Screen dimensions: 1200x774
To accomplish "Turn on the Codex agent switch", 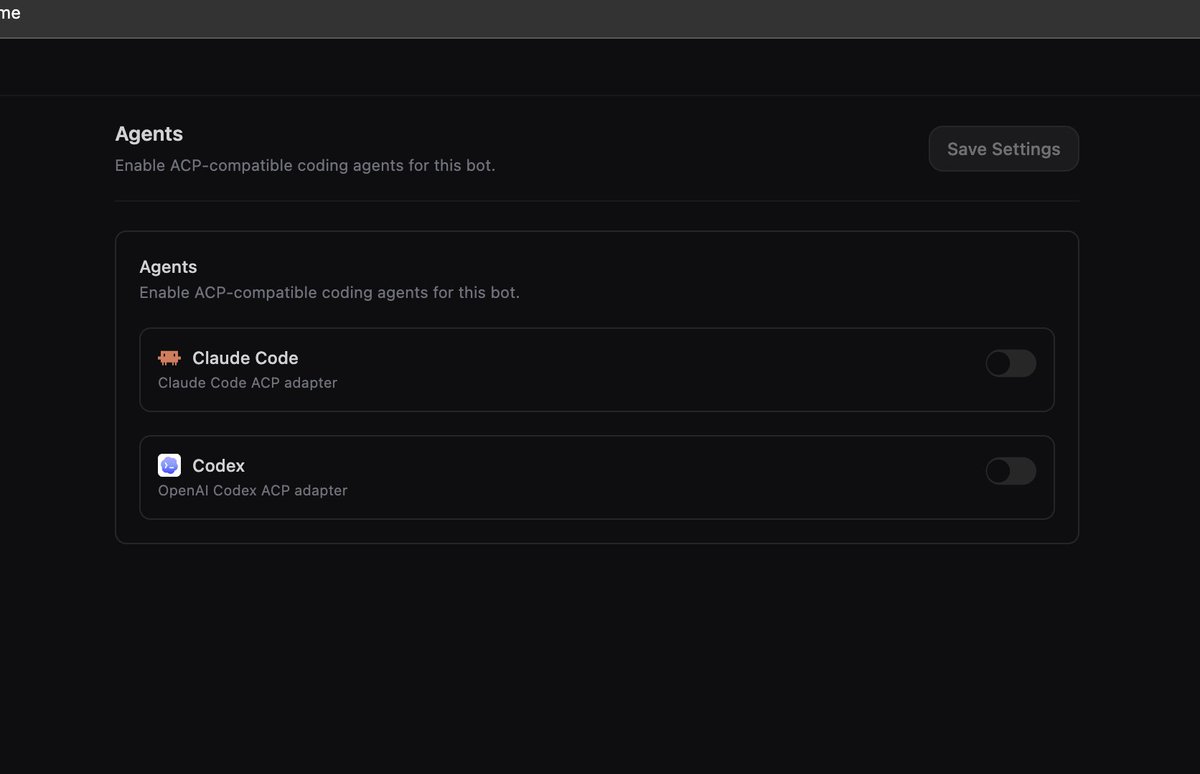I will coord(1010,471).
